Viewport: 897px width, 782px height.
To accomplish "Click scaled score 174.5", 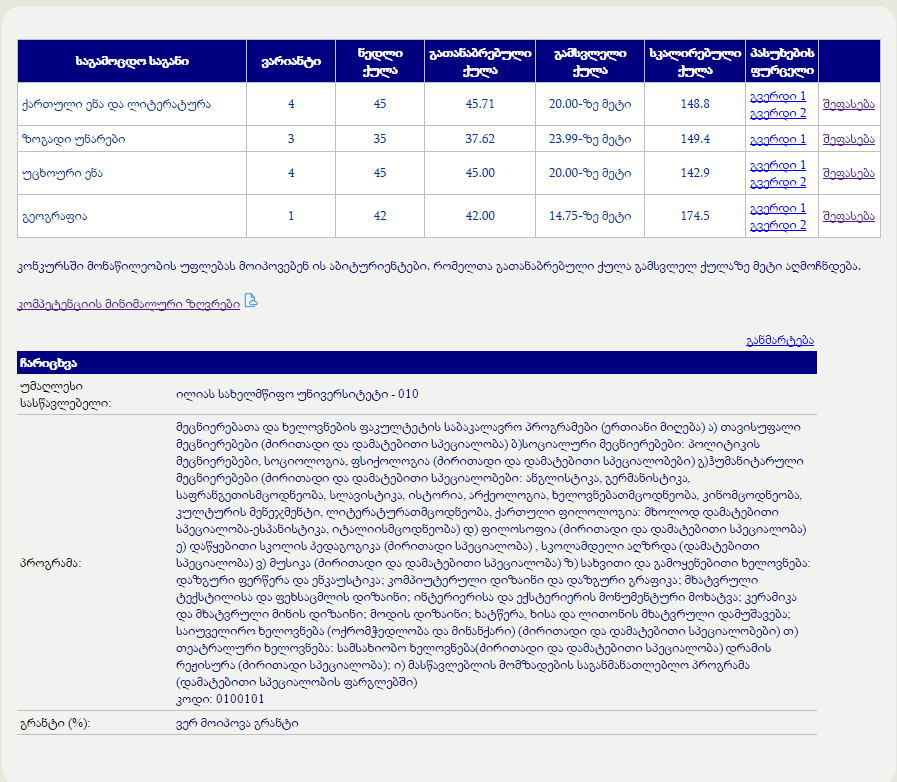I will pos(695,216).
